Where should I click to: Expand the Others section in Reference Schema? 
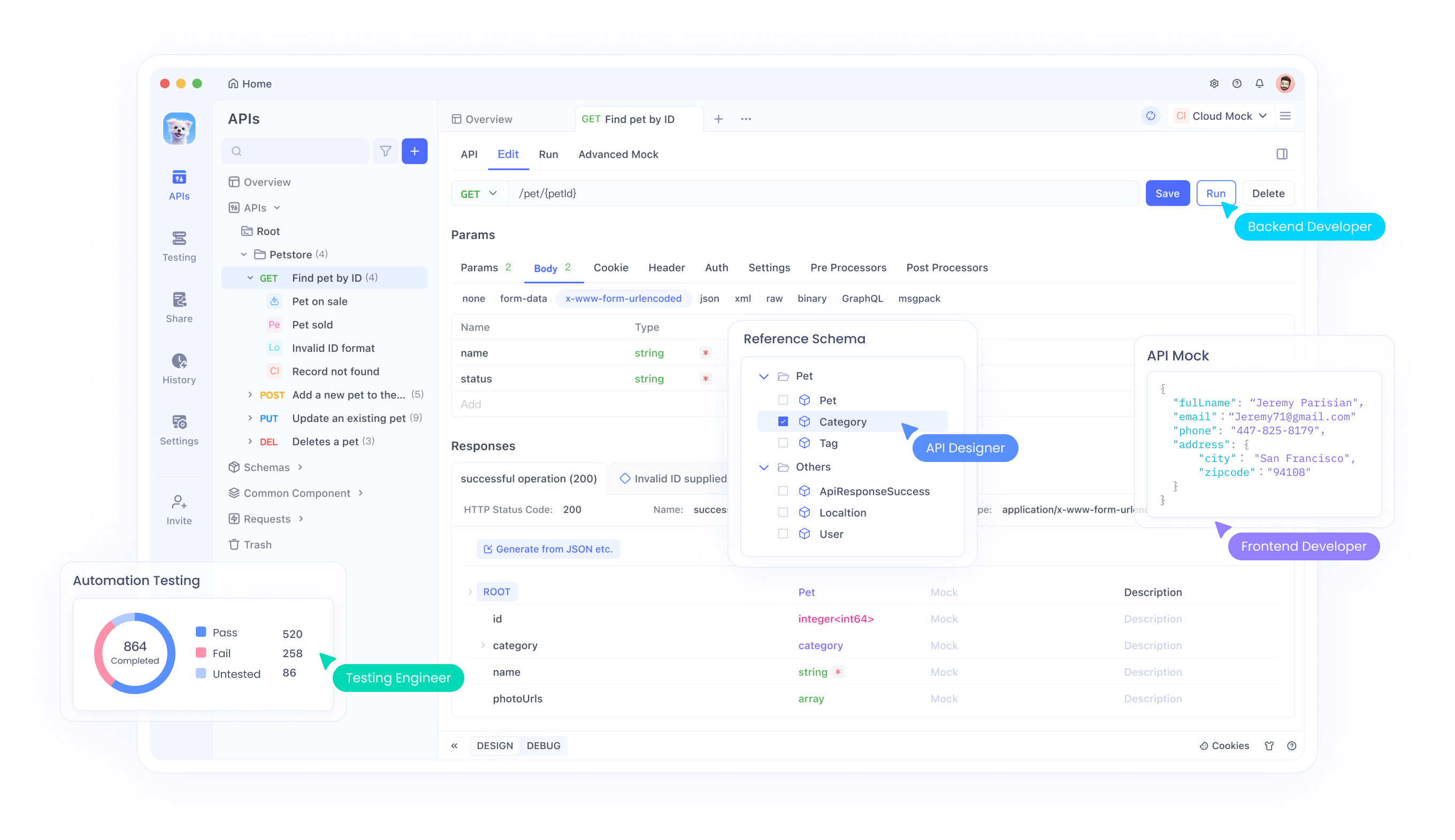764,467
